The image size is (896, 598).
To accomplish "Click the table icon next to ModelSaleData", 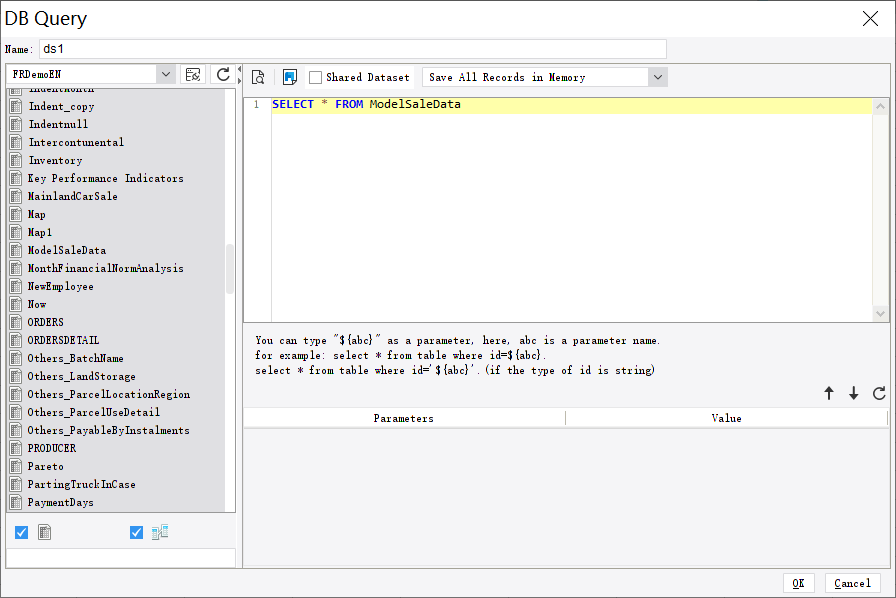I will [16, 251].
